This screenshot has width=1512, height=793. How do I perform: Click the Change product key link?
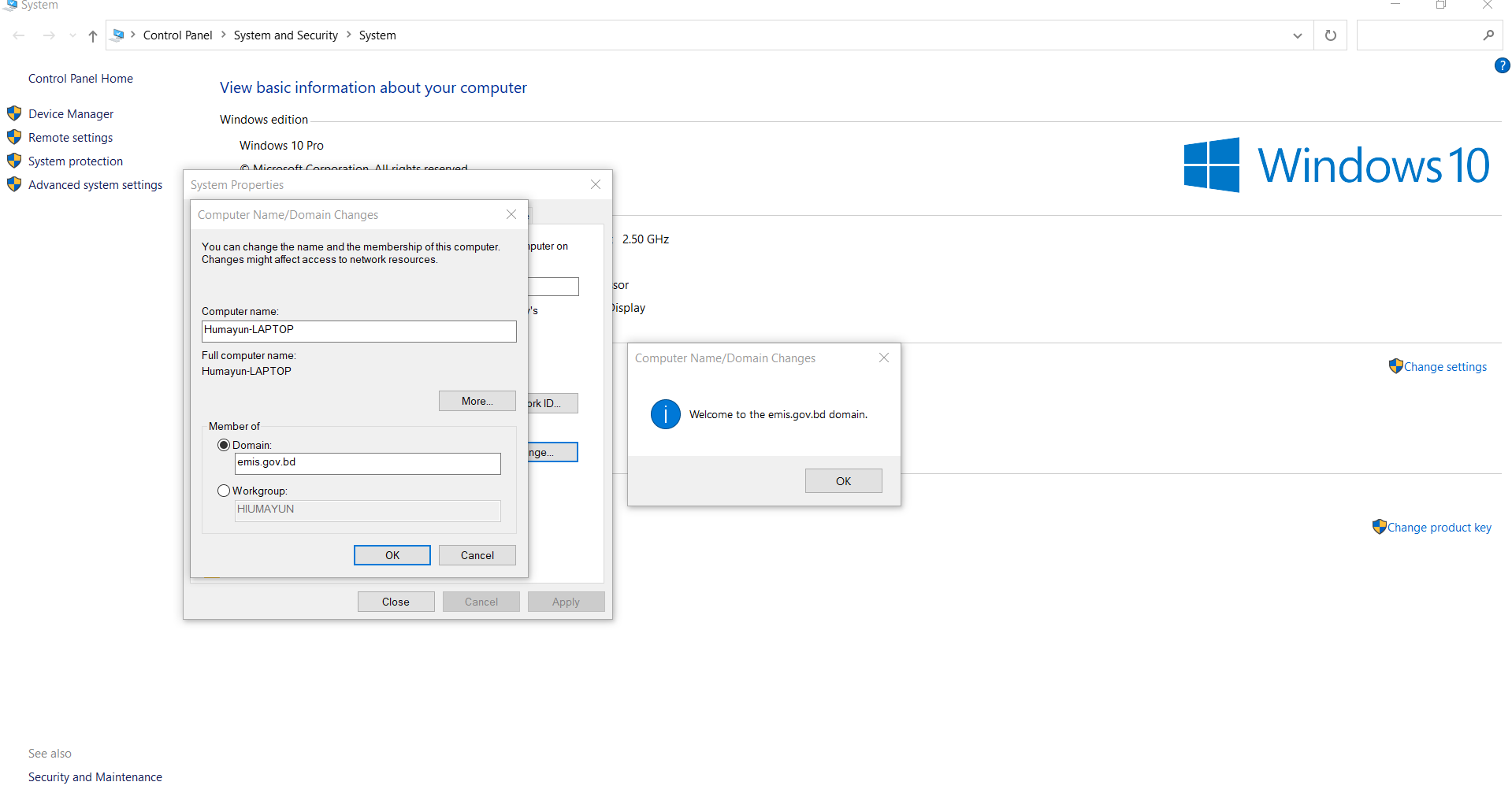click(1440, 528)
